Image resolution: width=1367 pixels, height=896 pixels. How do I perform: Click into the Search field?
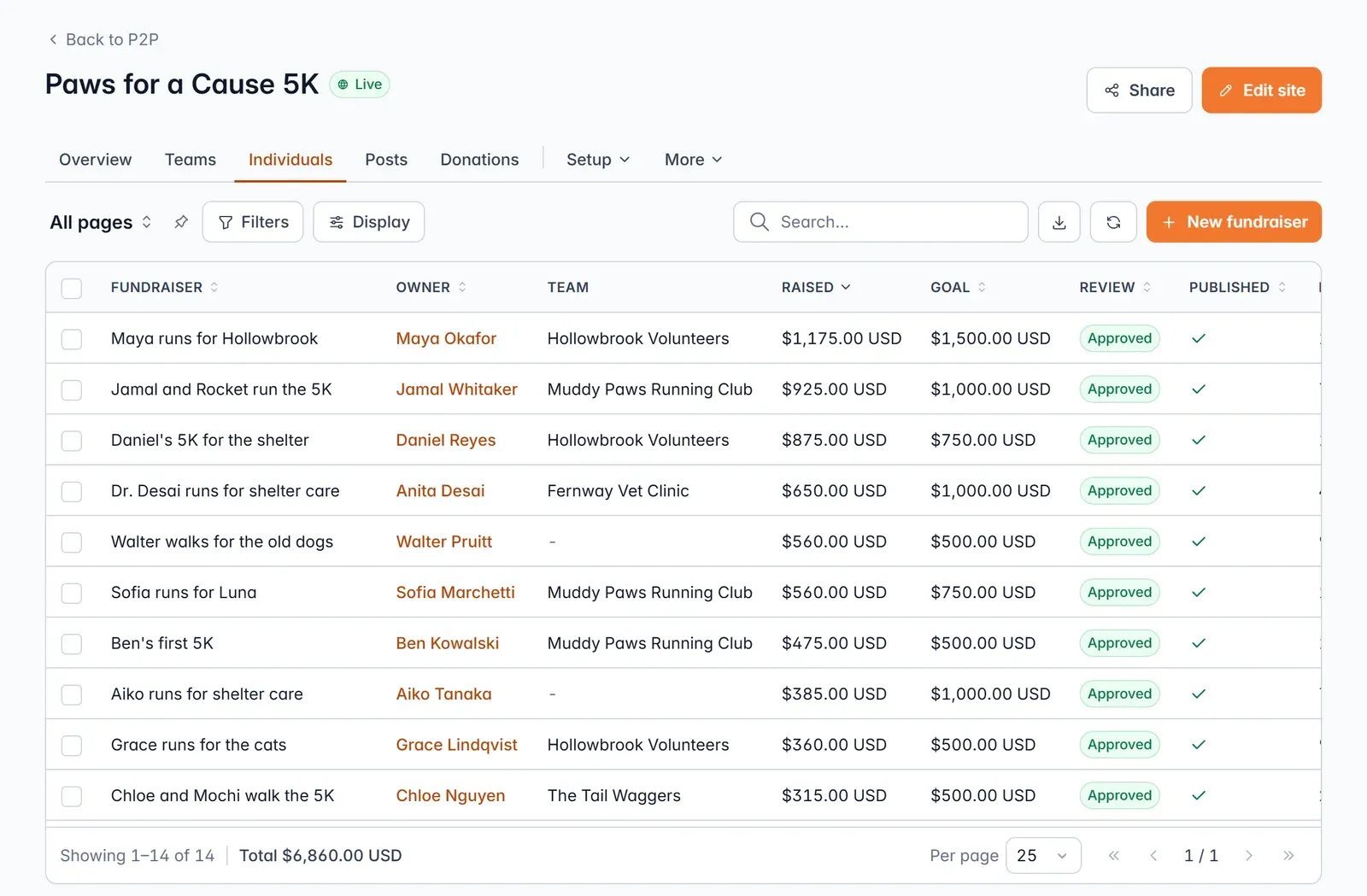(881, 222)
